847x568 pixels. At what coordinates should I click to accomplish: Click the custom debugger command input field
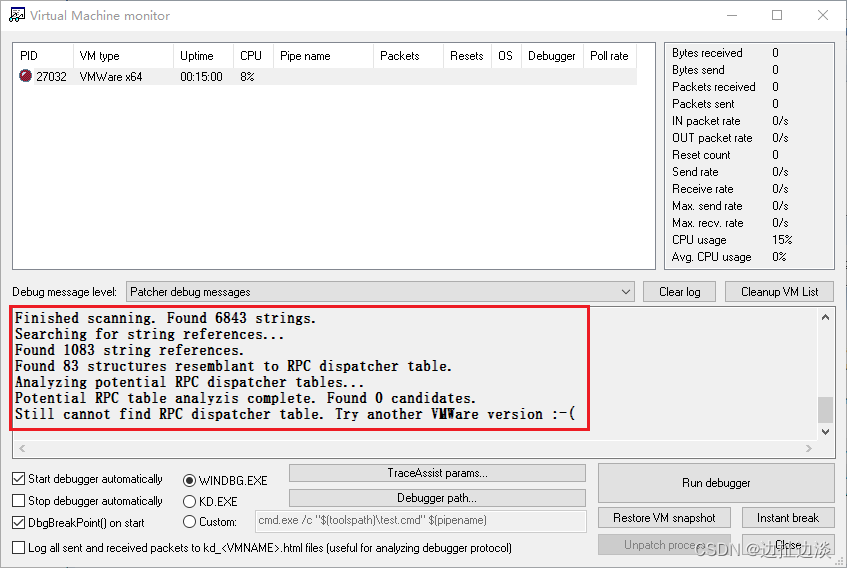click(x=420, y=521)
